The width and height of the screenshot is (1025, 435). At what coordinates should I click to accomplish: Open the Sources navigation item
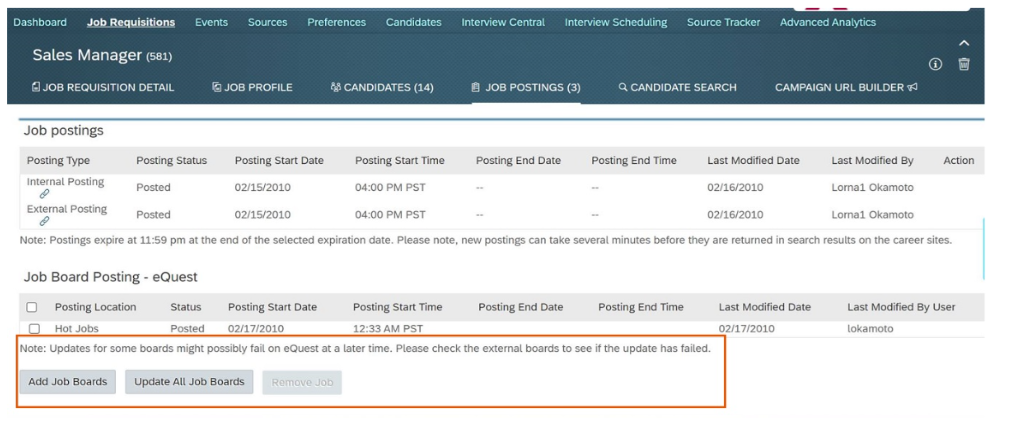coord(267,22)
